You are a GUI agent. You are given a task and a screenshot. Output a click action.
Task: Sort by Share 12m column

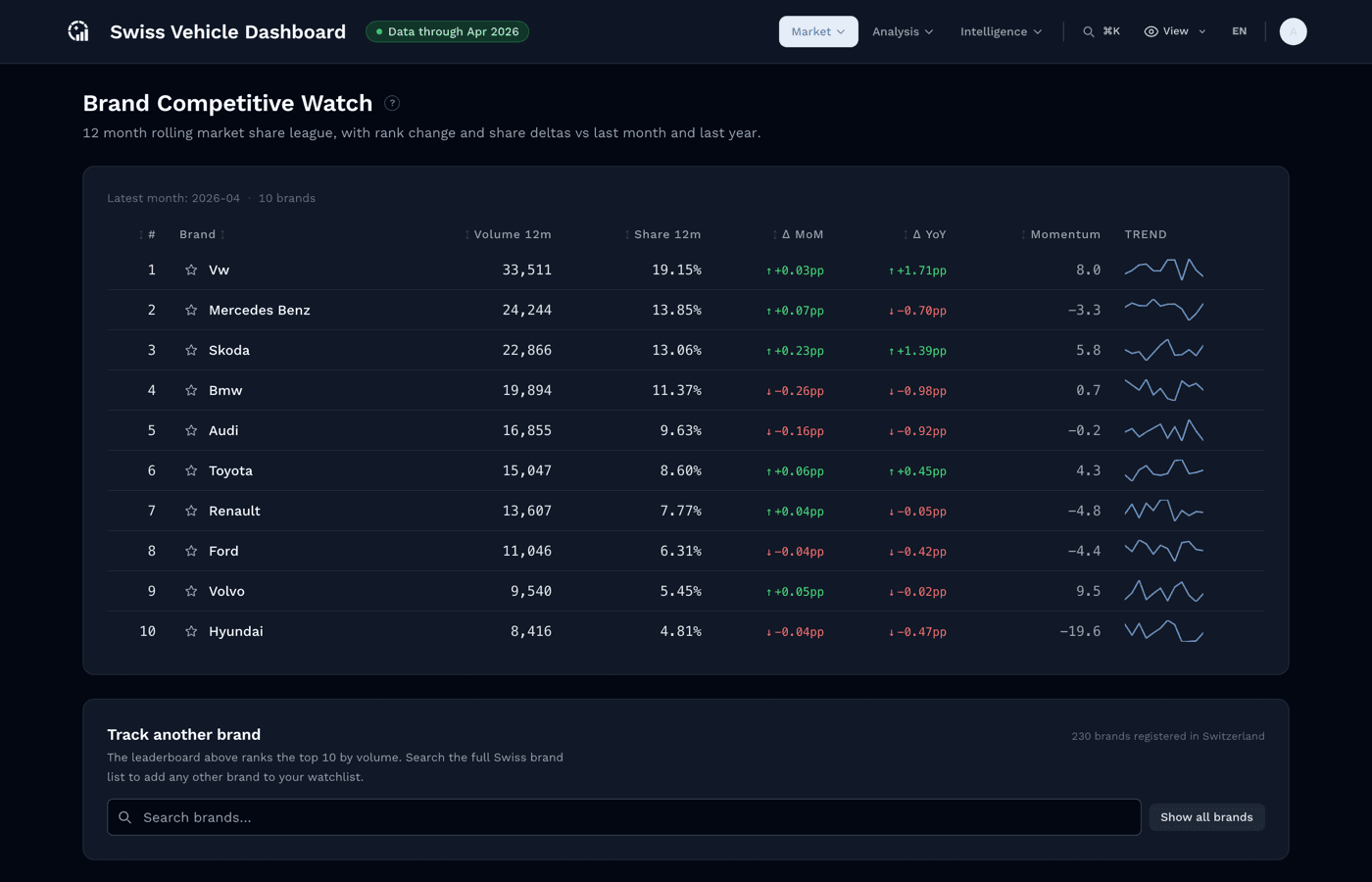[x=662, y=234]
